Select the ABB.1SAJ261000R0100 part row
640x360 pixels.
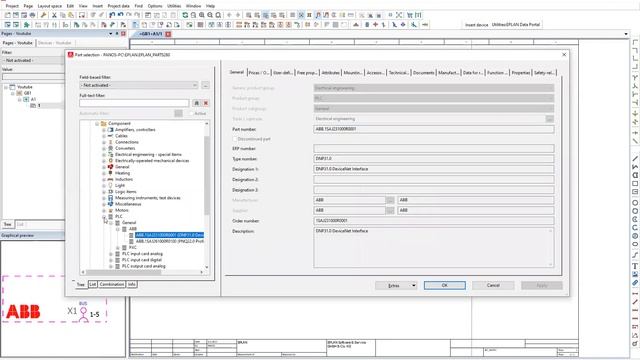[x=169, y=242]
